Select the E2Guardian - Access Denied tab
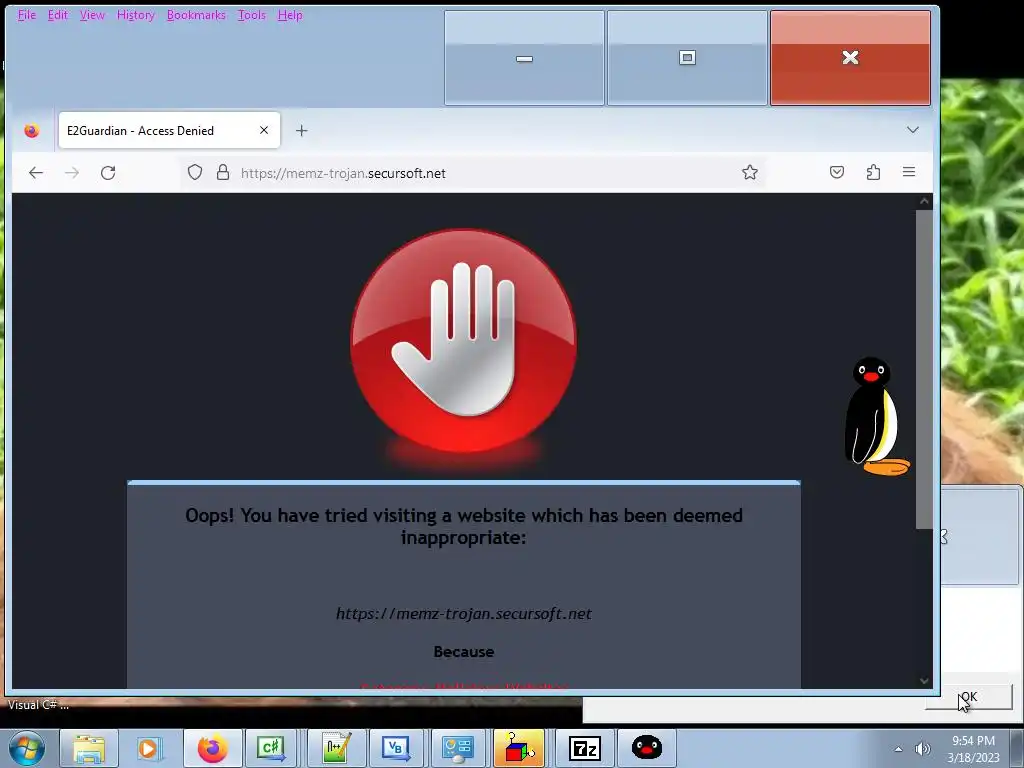This screenshot has width=1024, height=768. (169, 131)
